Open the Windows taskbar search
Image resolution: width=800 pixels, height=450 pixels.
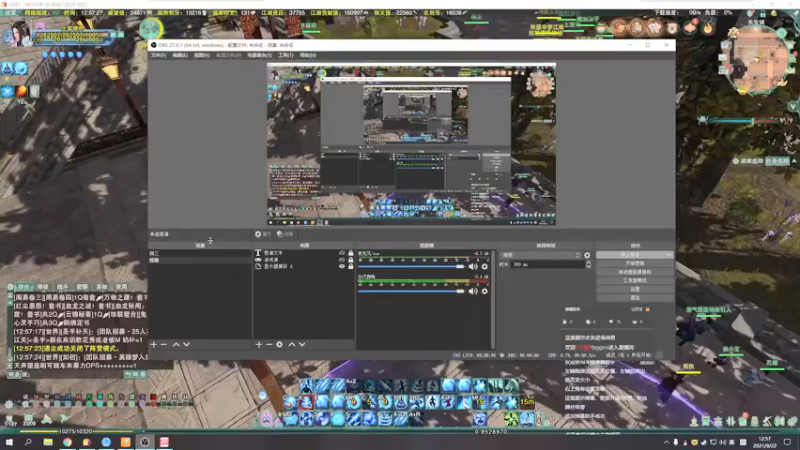(x=28, y=442)
